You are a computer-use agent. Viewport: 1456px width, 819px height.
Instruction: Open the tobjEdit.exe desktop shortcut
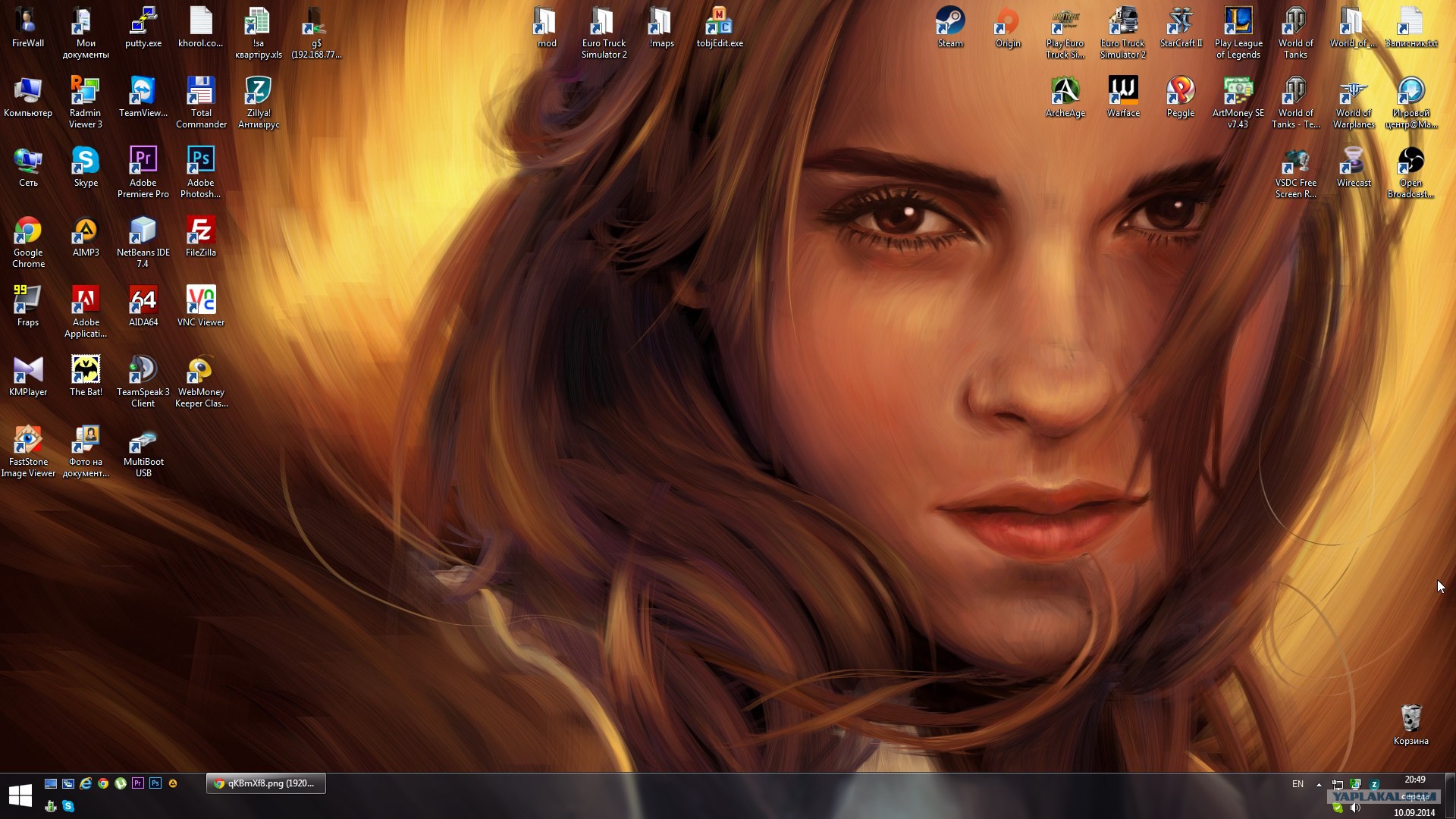click(720, 28)
